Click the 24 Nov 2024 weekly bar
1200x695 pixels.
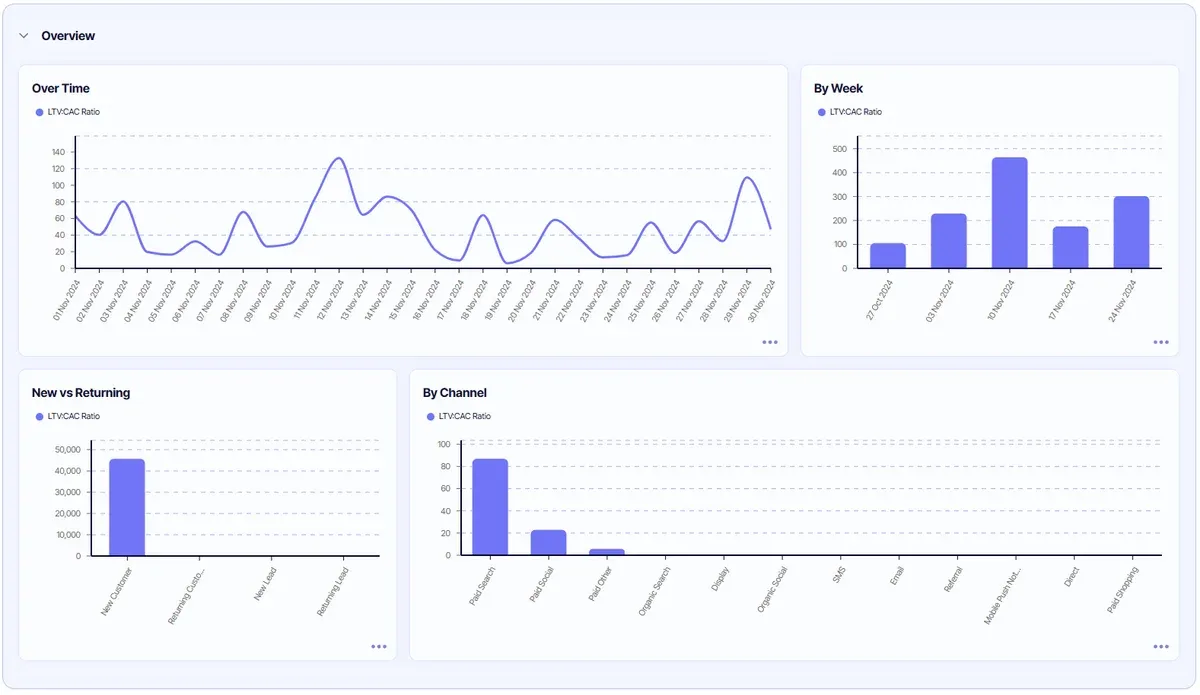point(1131,232)
